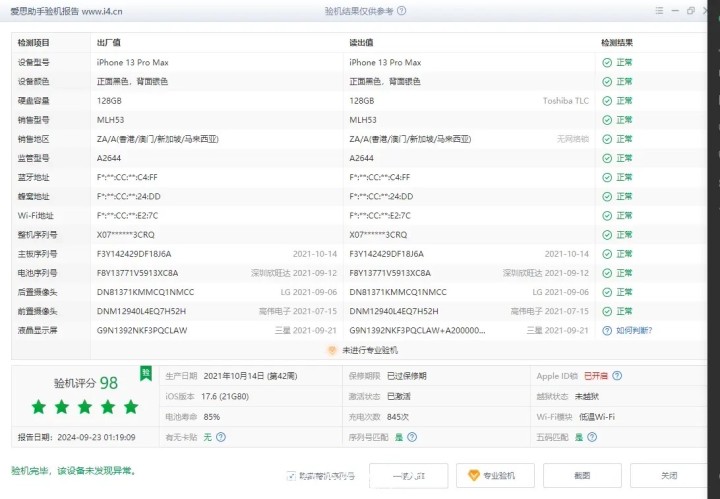Click the green check icon in 销售型号 row

[607, 120]
